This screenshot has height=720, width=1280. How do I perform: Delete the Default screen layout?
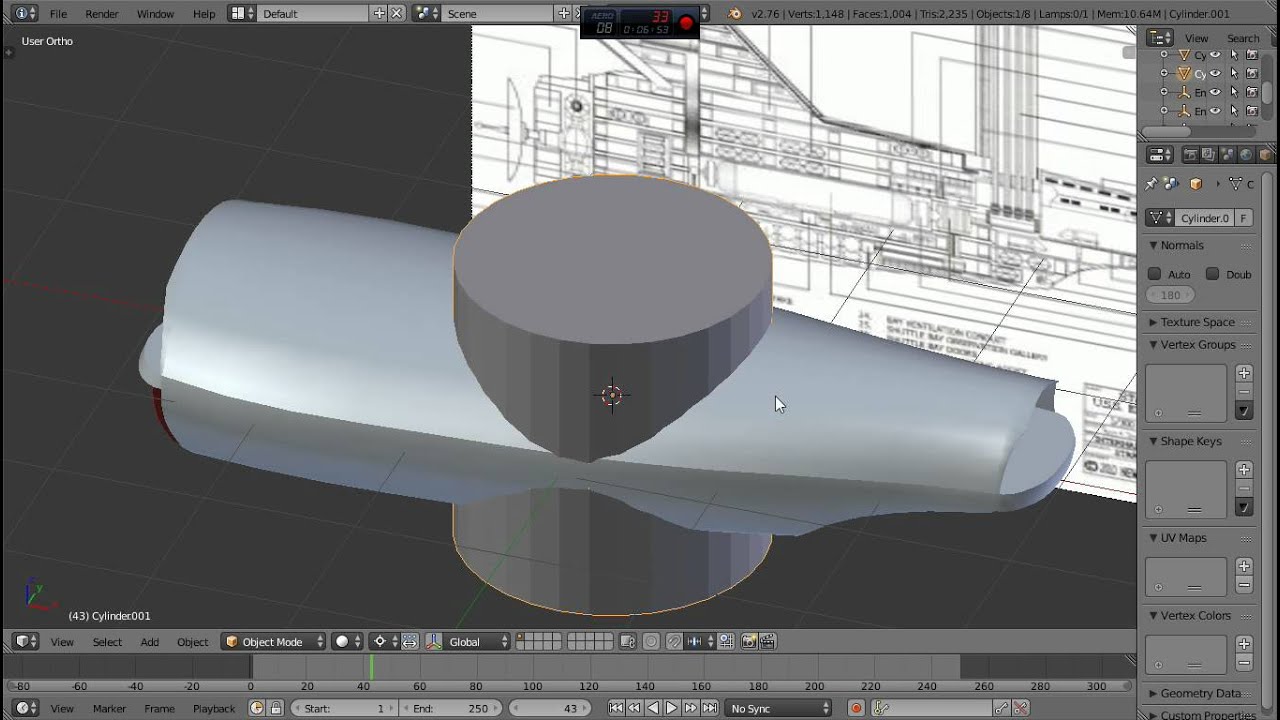[397, 14]
